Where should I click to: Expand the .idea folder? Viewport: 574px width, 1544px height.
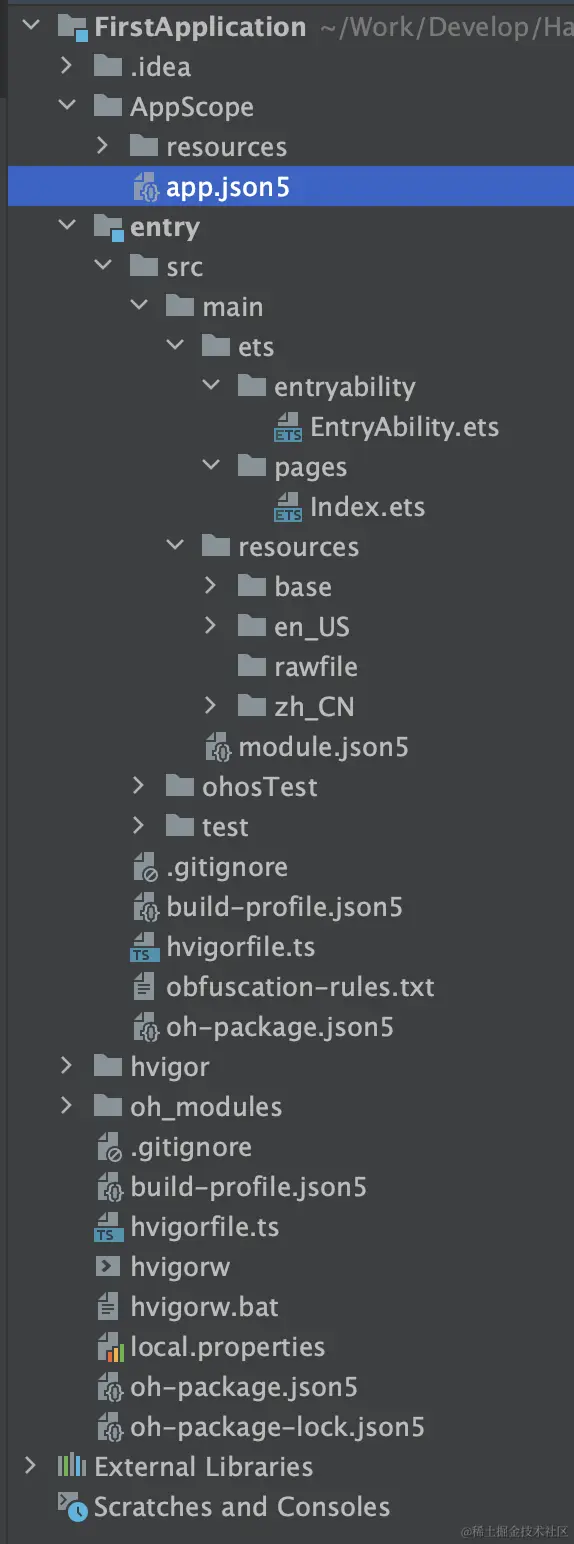tap(66, 66)
